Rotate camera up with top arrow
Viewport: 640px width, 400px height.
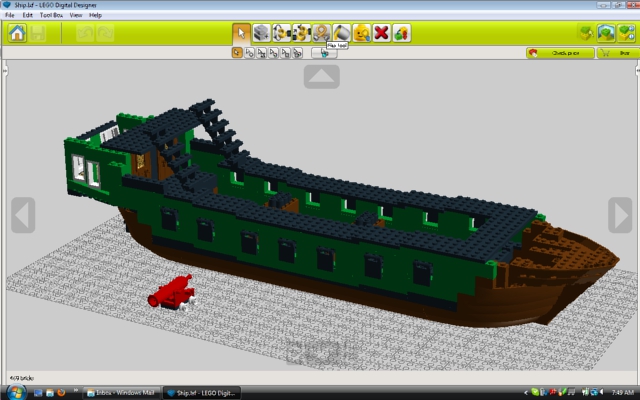pyautogui.click(x=322, y=77)
